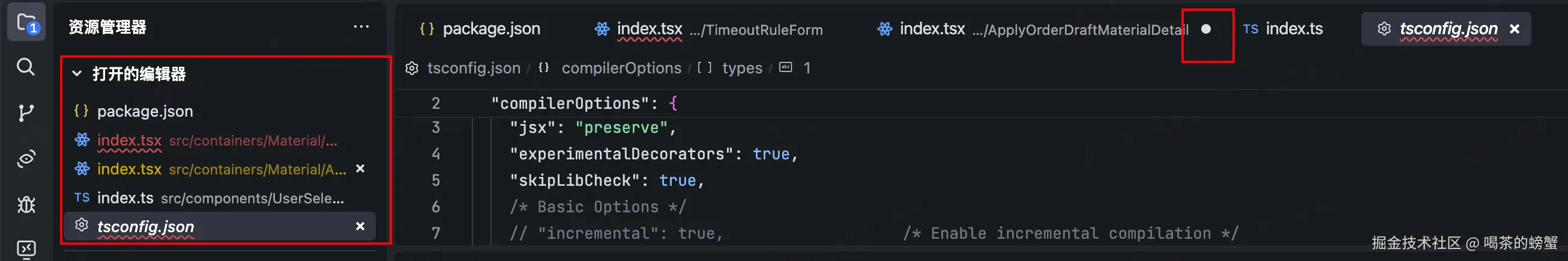Open compilerOptions breadcrumb dropdown
This screenshot has height=261, width=1568.
click(x=621, y=69)
